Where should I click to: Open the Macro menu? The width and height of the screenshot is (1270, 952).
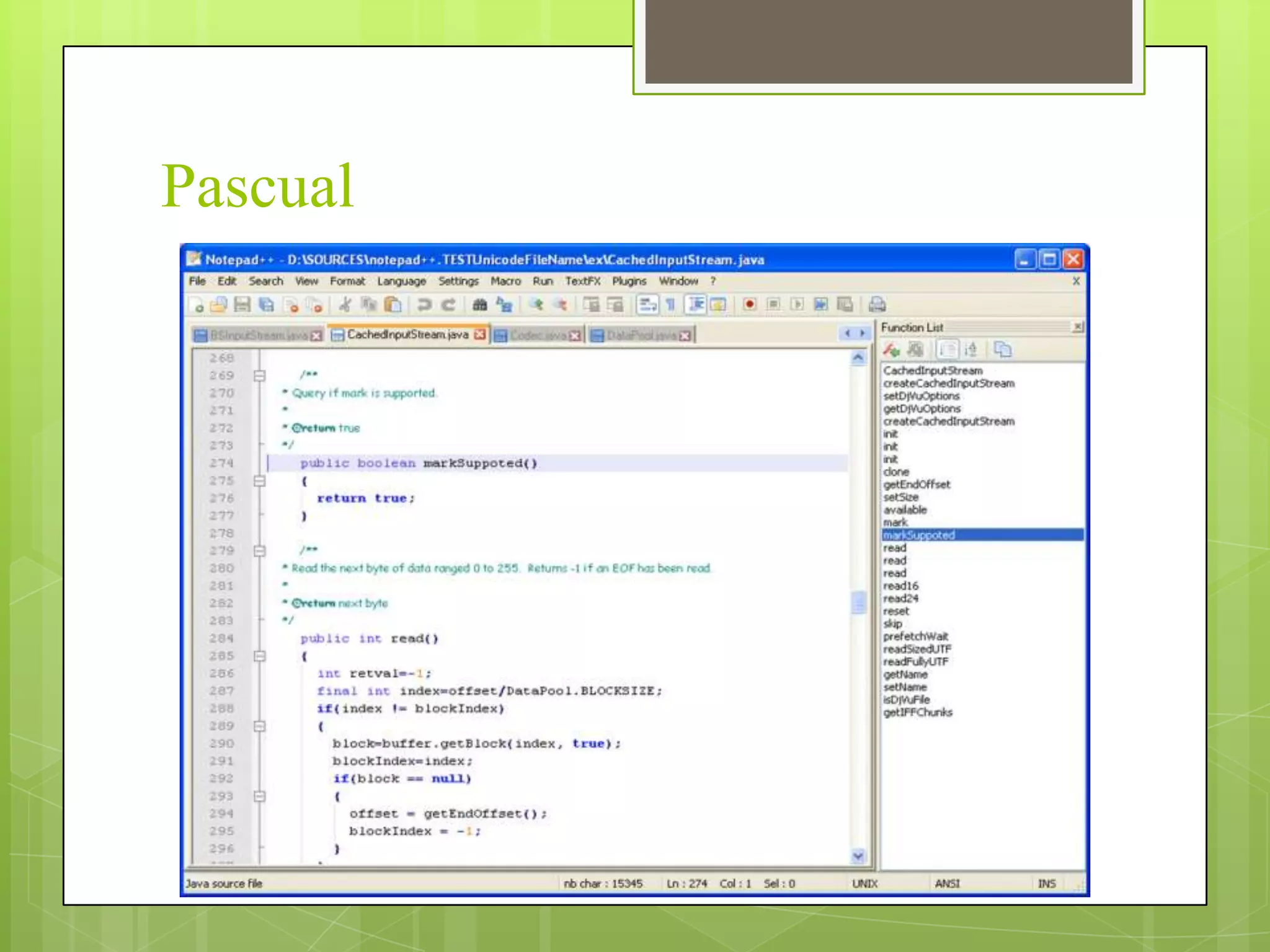click(x=506, y=281)
